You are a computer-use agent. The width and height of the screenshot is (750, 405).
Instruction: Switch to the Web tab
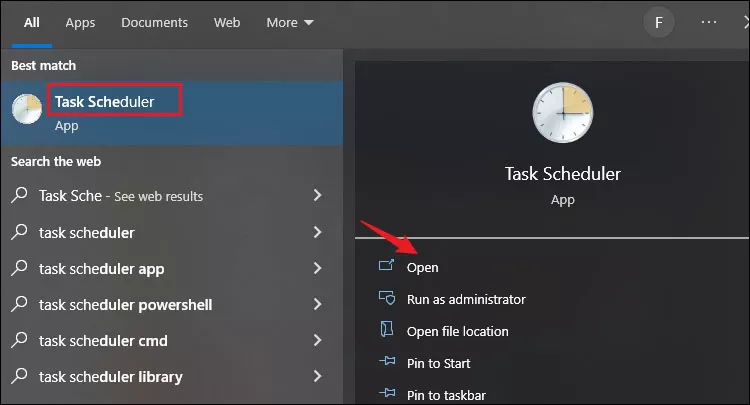click(227, 22)
